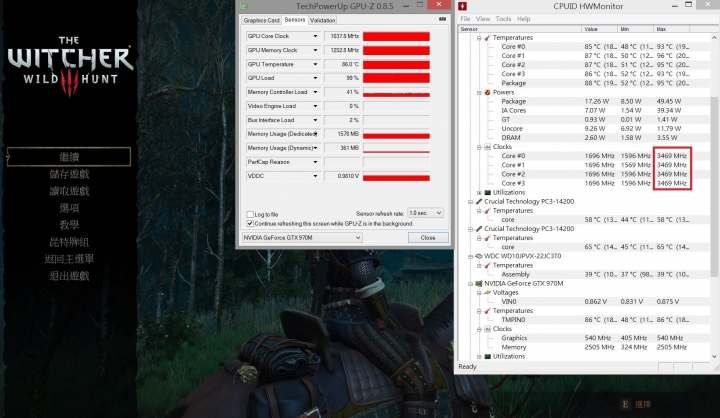Collapse the CPU Temperatures tree node

[479, 38]
